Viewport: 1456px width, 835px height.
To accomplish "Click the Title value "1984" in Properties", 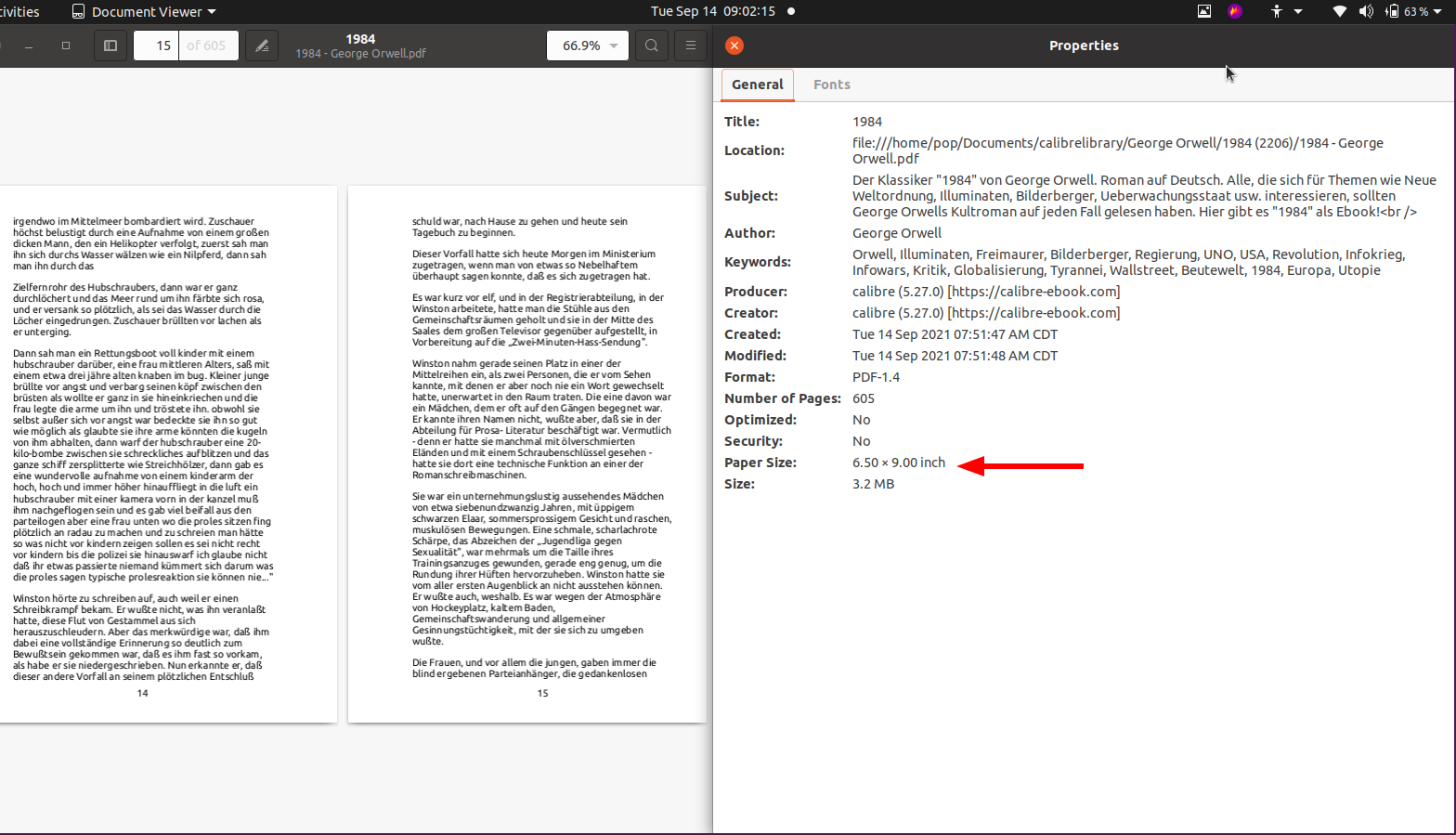I will click(x=867, y=122).
